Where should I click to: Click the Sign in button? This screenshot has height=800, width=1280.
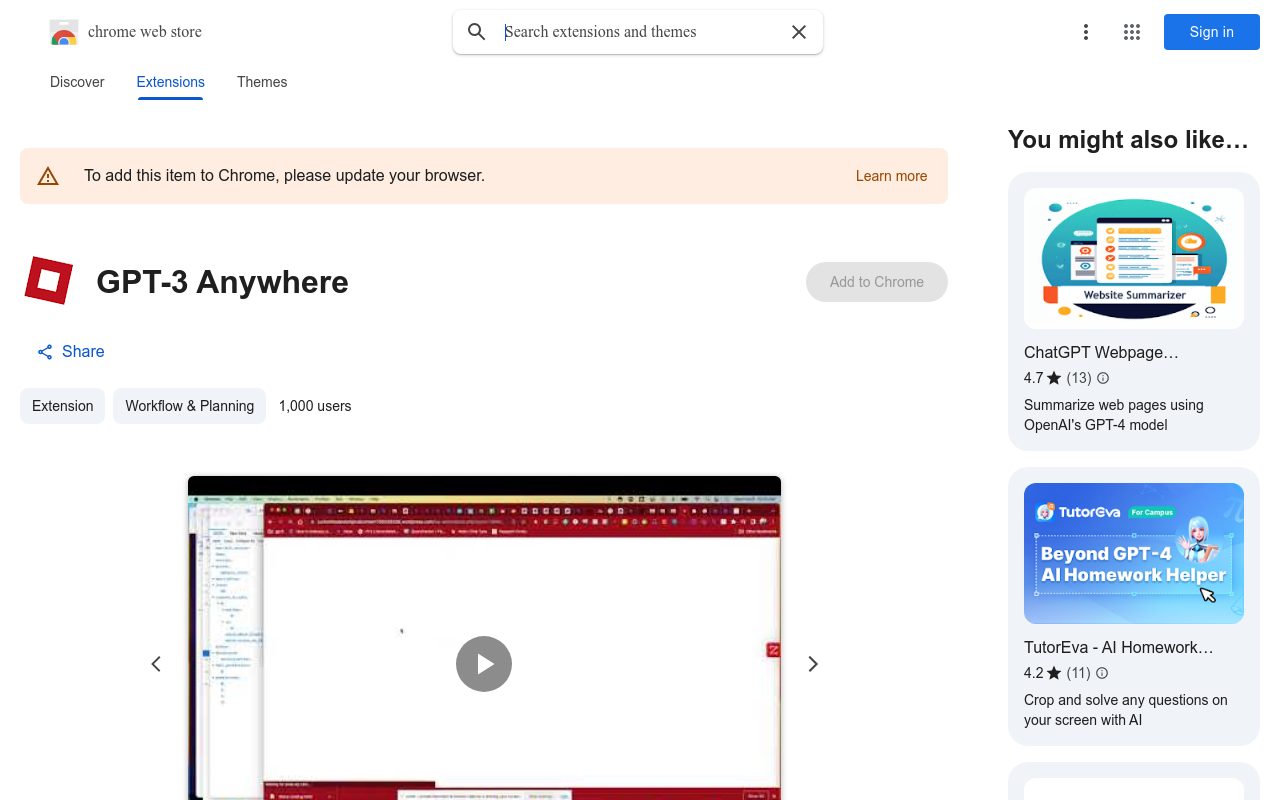point(1212,32)
